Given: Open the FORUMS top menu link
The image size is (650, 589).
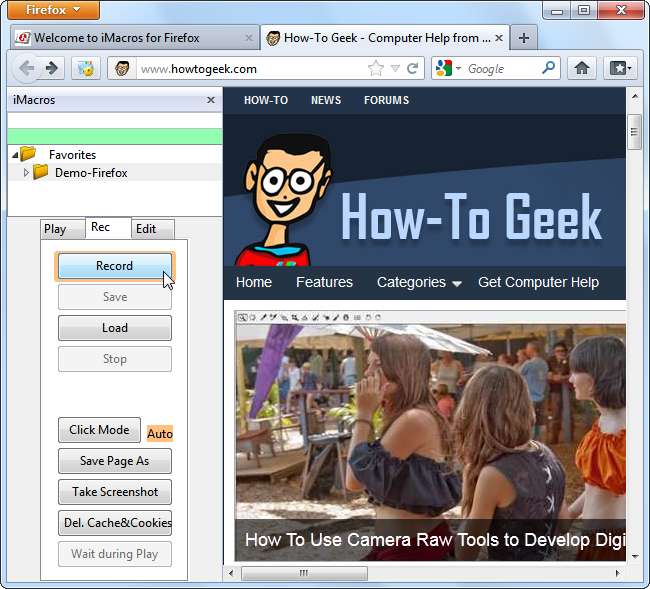Looking at the screenshot, I should [386, 100].
